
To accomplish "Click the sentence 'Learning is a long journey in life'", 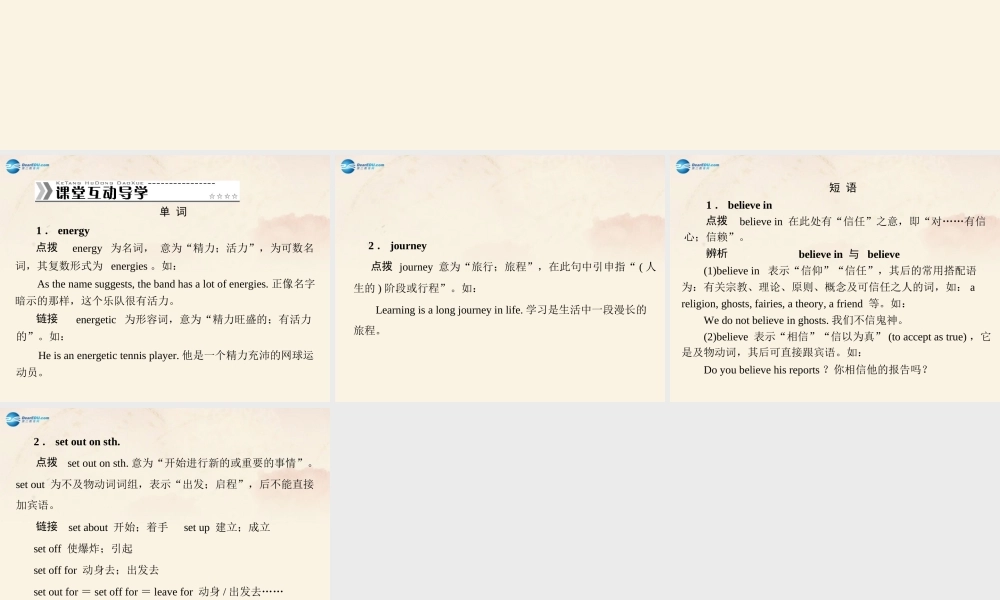I will [450, 310].
